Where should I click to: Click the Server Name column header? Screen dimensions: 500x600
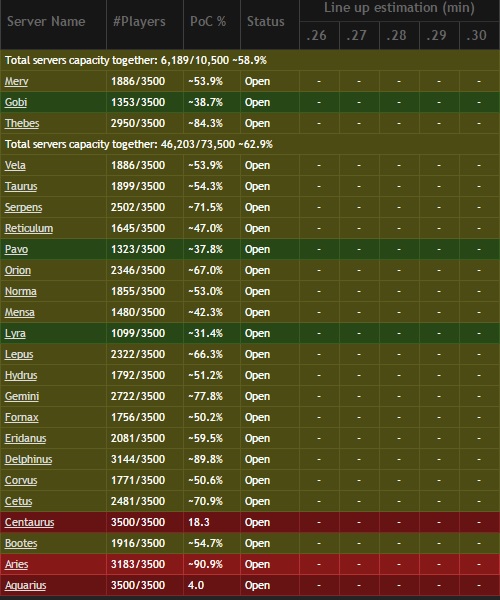tap(46, 22)
